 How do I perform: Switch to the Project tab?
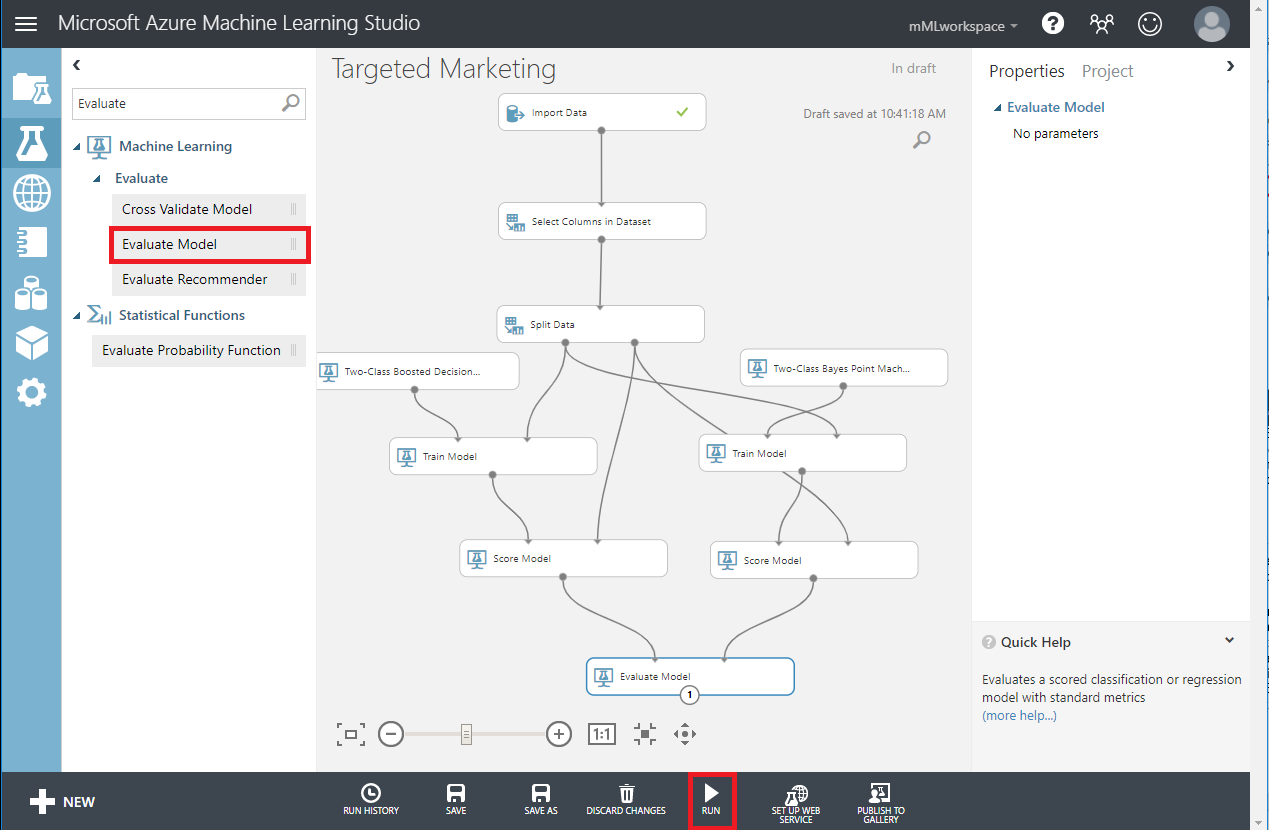[1107, 71]
